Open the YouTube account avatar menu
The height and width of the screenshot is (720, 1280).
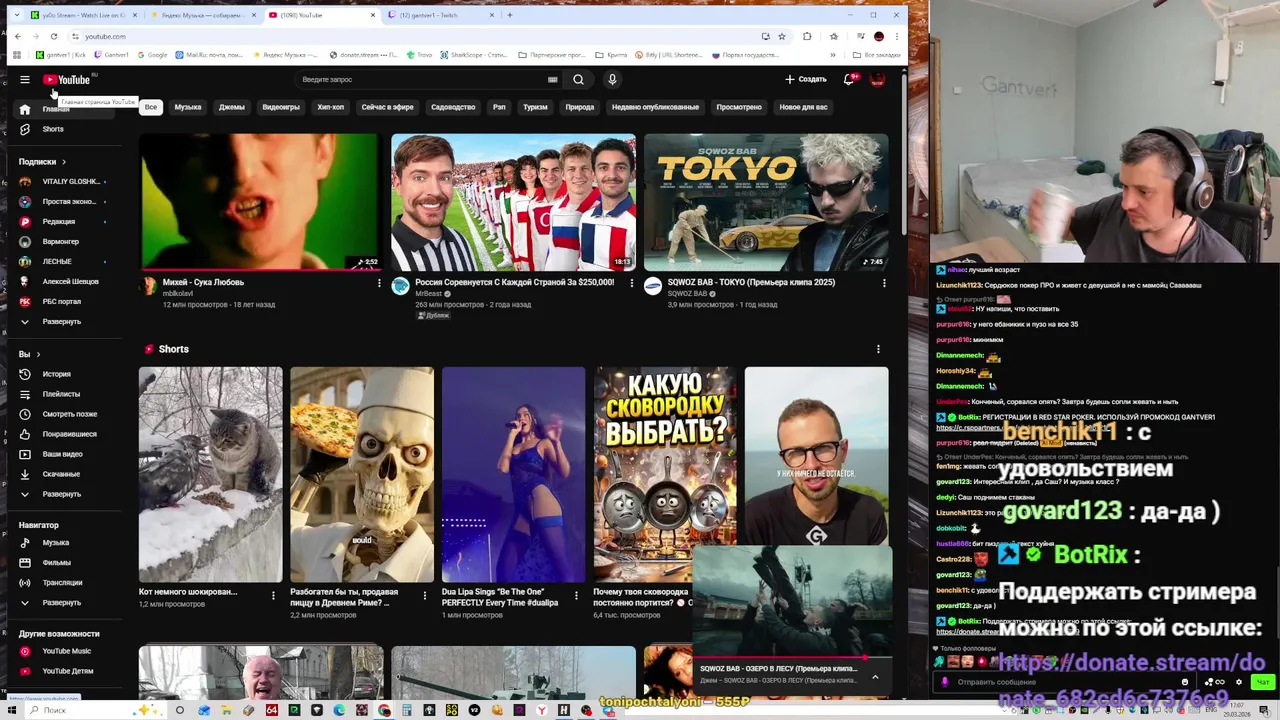(x=878, y=79)
